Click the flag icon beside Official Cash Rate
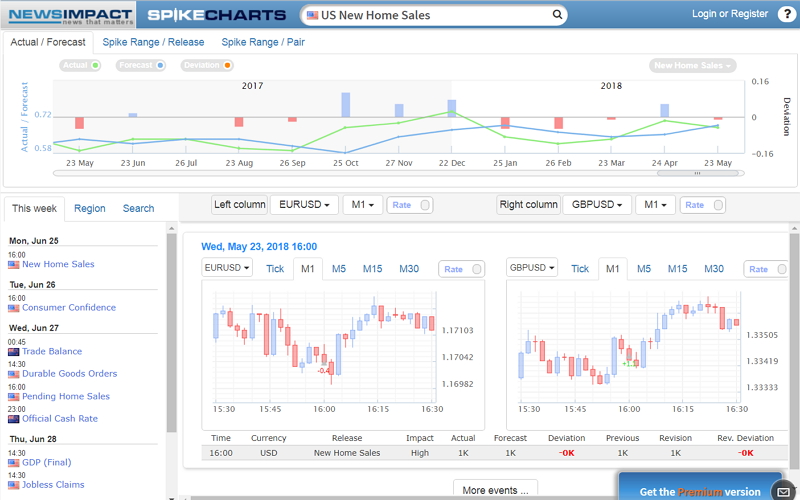 click(14, 419)
